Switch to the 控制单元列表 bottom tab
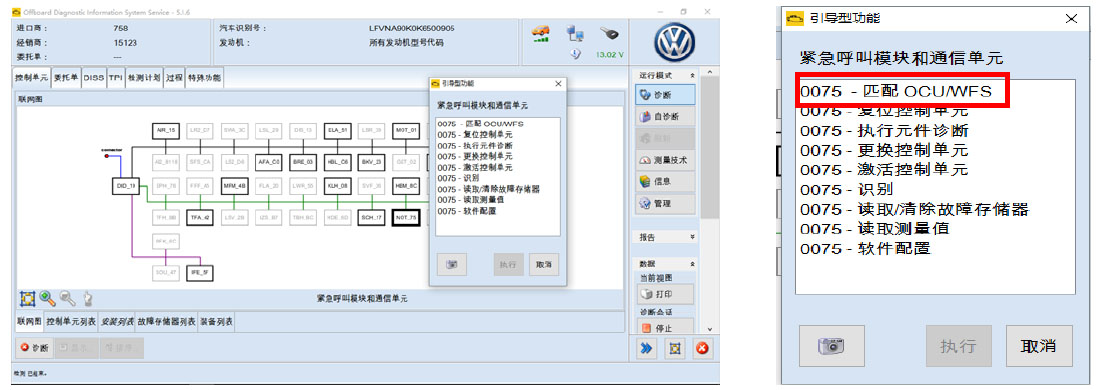1097x390 pixels. tap(71, 322)
